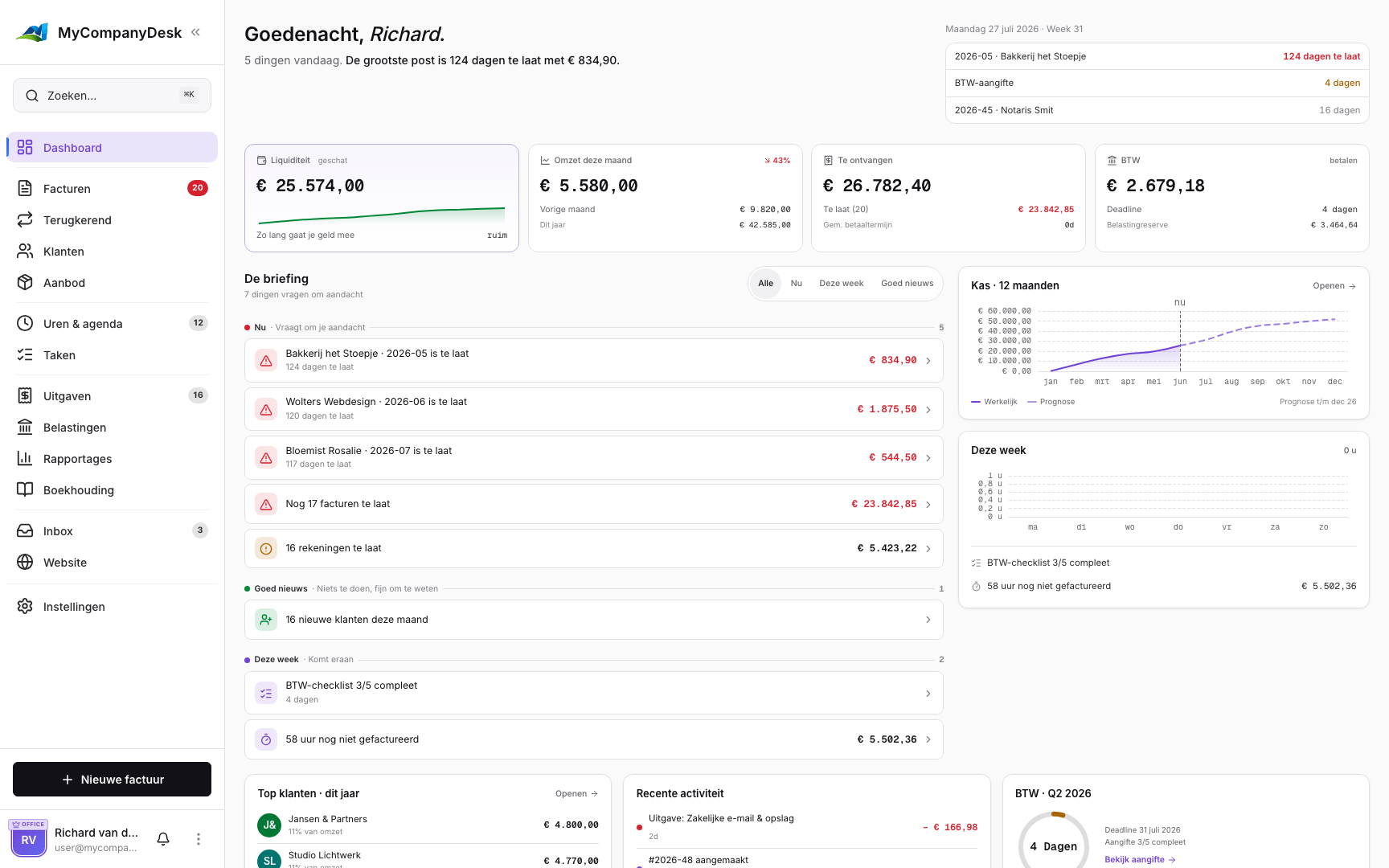Click the Zoeken search field

[x=112, y=95]
